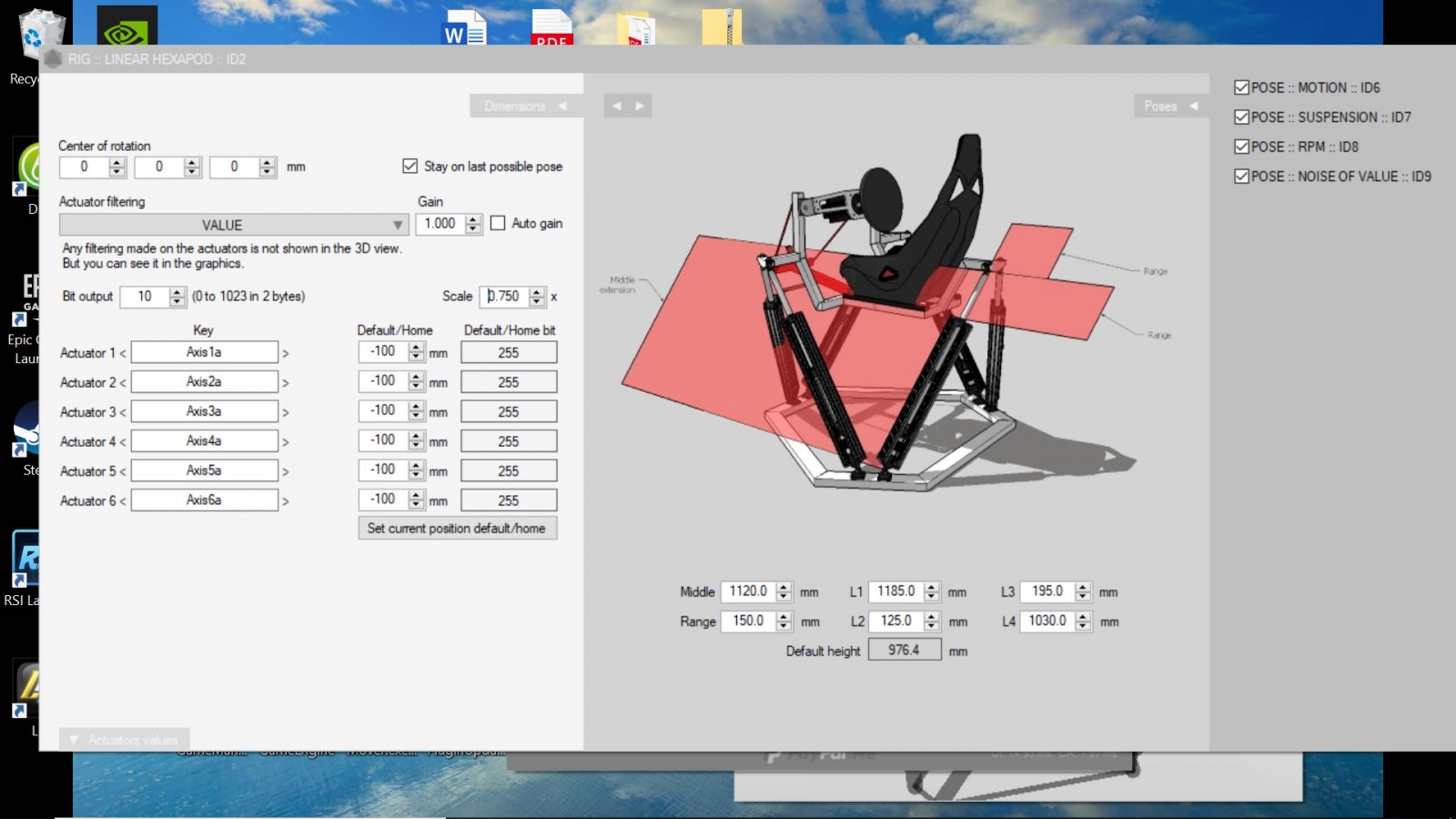Click the Middle 1120.0 value field

[x=748, y=591]
